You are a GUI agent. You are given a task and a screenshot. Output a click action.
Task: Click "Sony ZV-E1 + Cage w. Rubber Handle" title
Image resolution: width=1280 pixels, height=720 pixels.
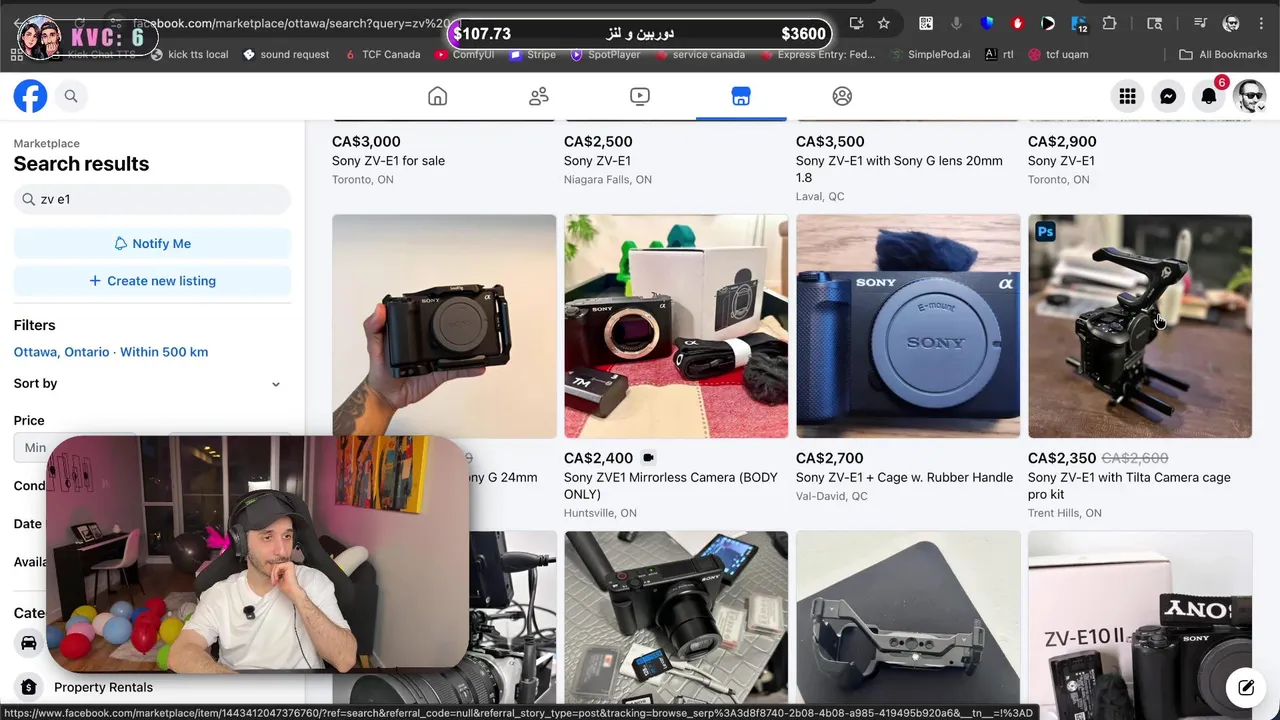[x=904, y=477]
